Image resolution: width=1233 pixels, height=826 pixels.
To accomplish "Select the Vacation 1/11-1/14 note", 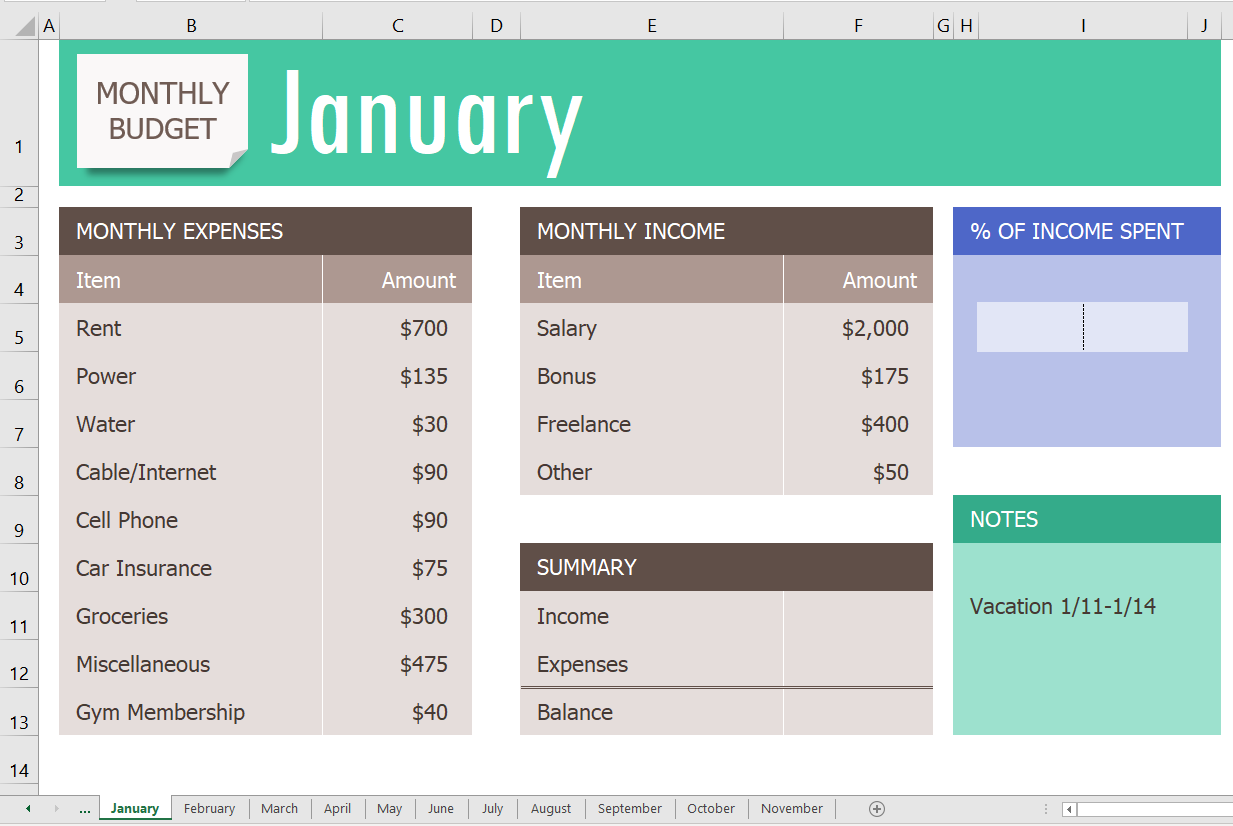I will (x=1063, y=606).
